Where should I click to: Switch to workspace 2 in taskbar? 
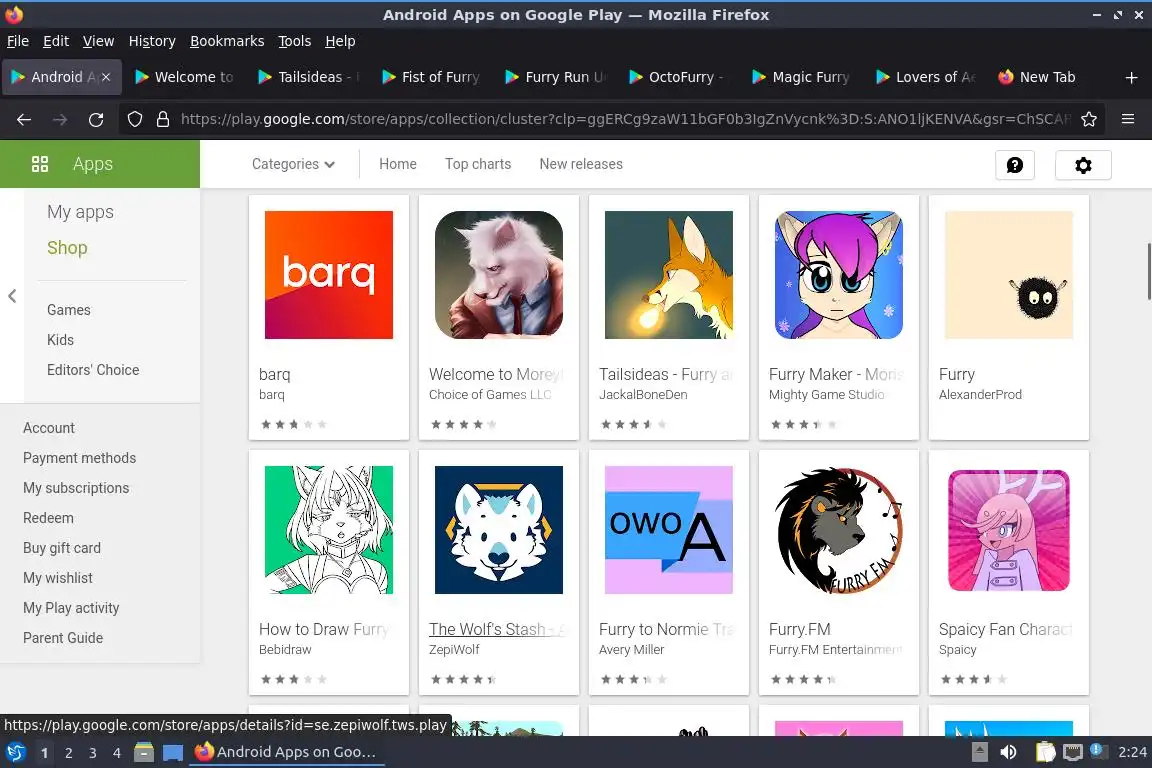pos(68,753)
